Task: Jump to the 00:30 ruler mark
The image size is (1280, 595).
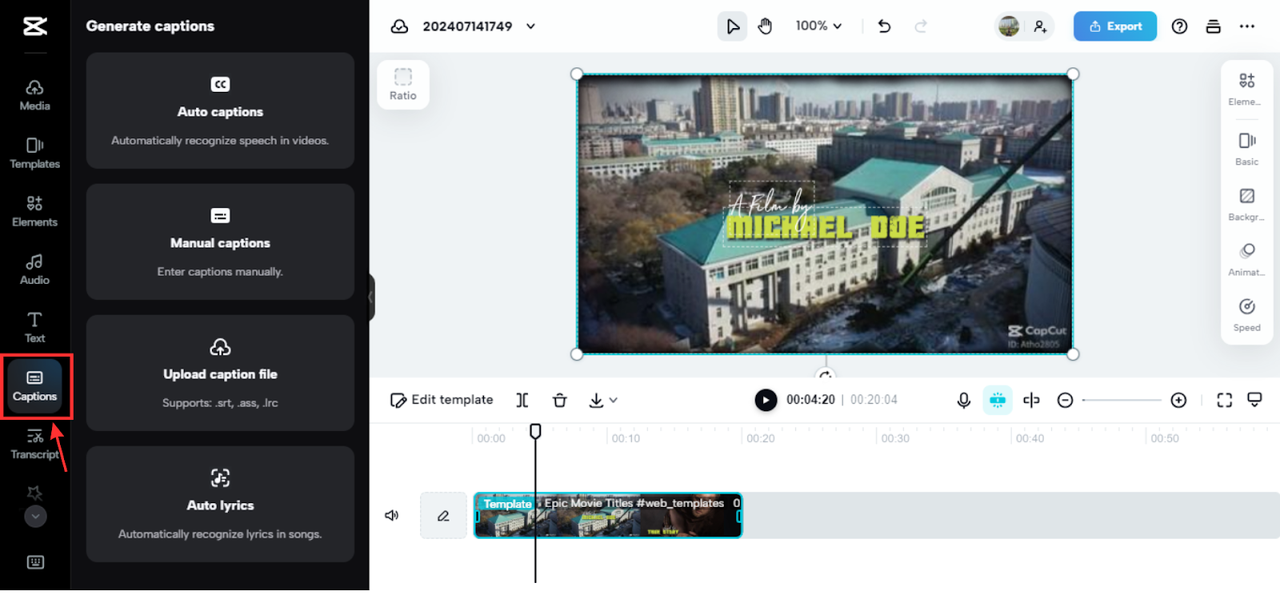Action: point(895,438)
